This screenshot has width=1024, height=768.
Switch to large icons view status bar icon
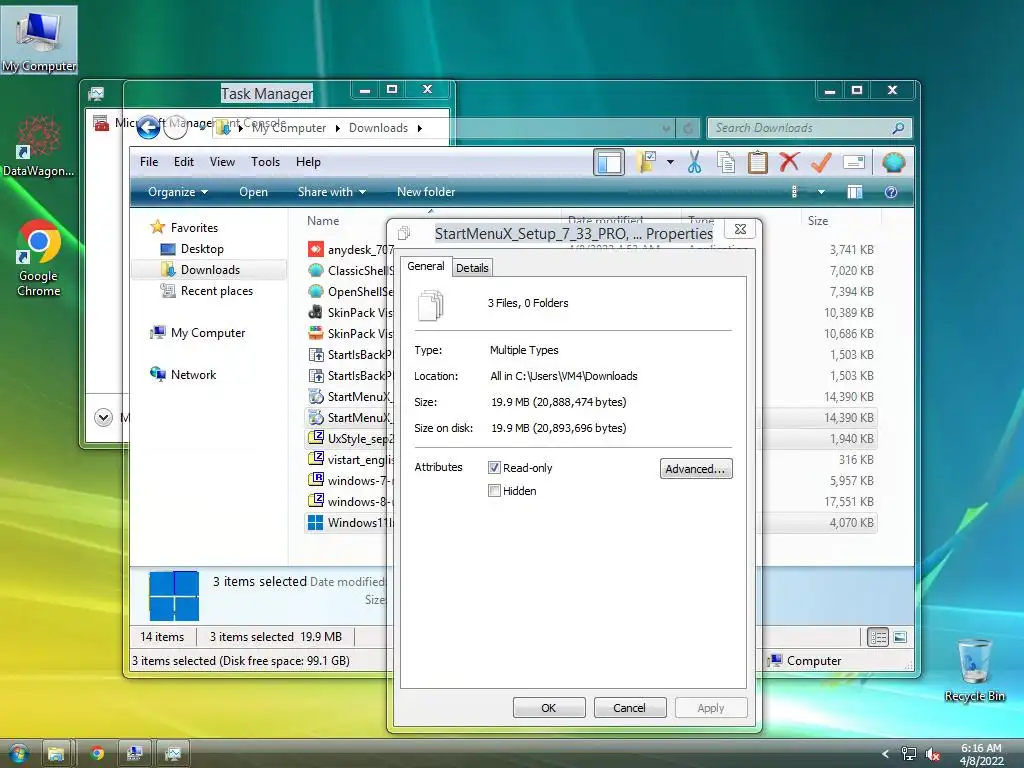coord(900,637)
